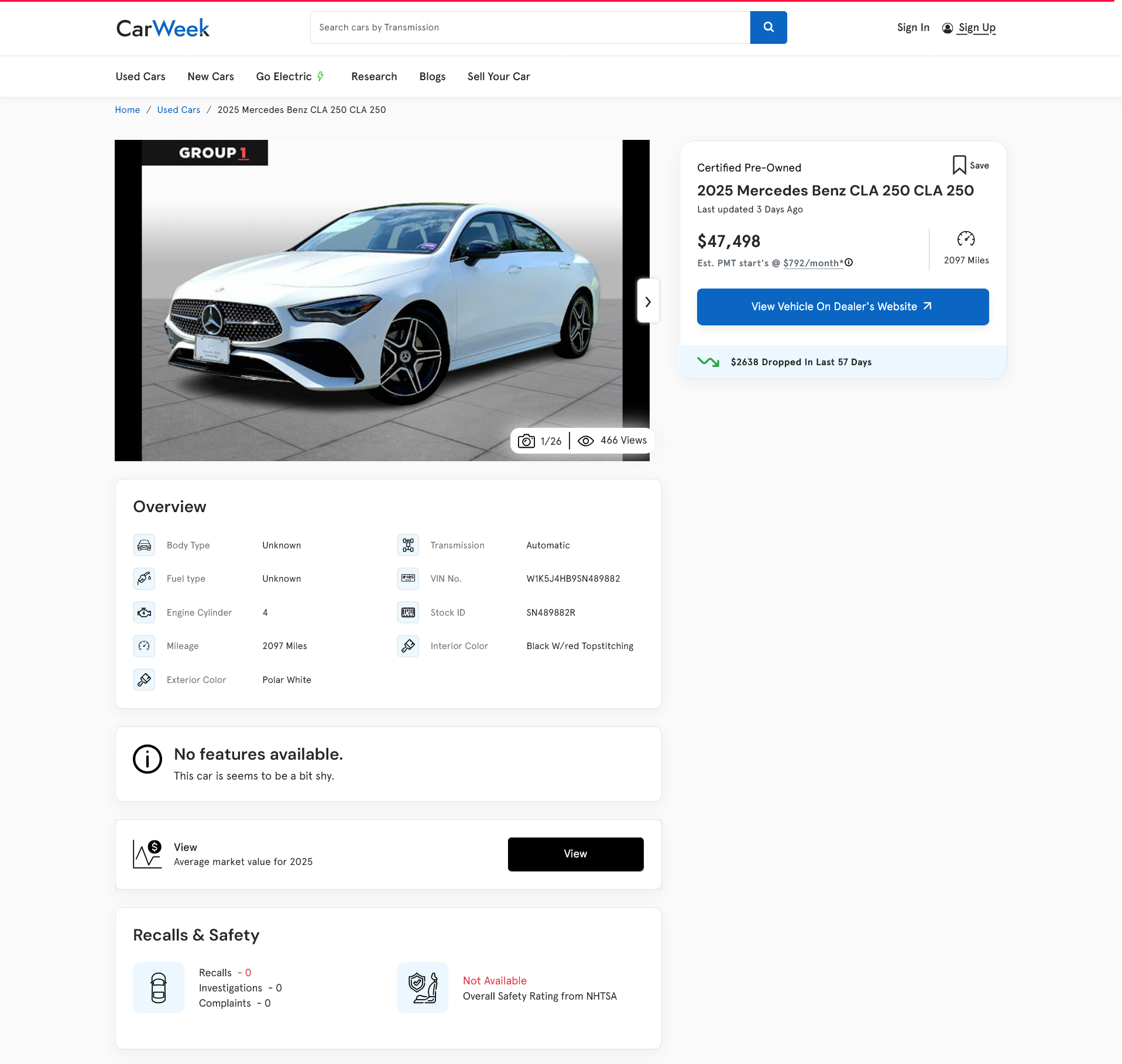Click the VIN No. icon

(x=408, y=579)
